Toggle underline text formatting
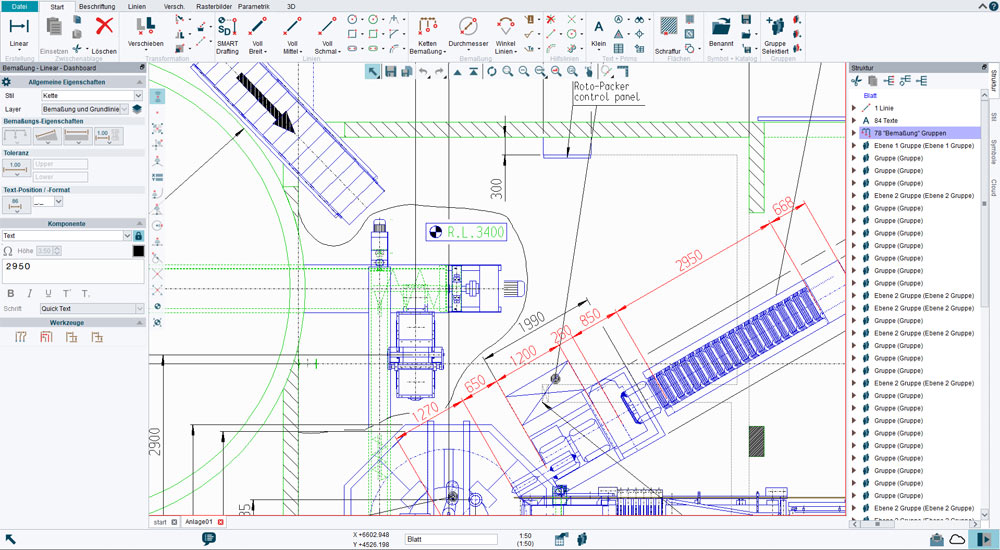 coord(48,294)
